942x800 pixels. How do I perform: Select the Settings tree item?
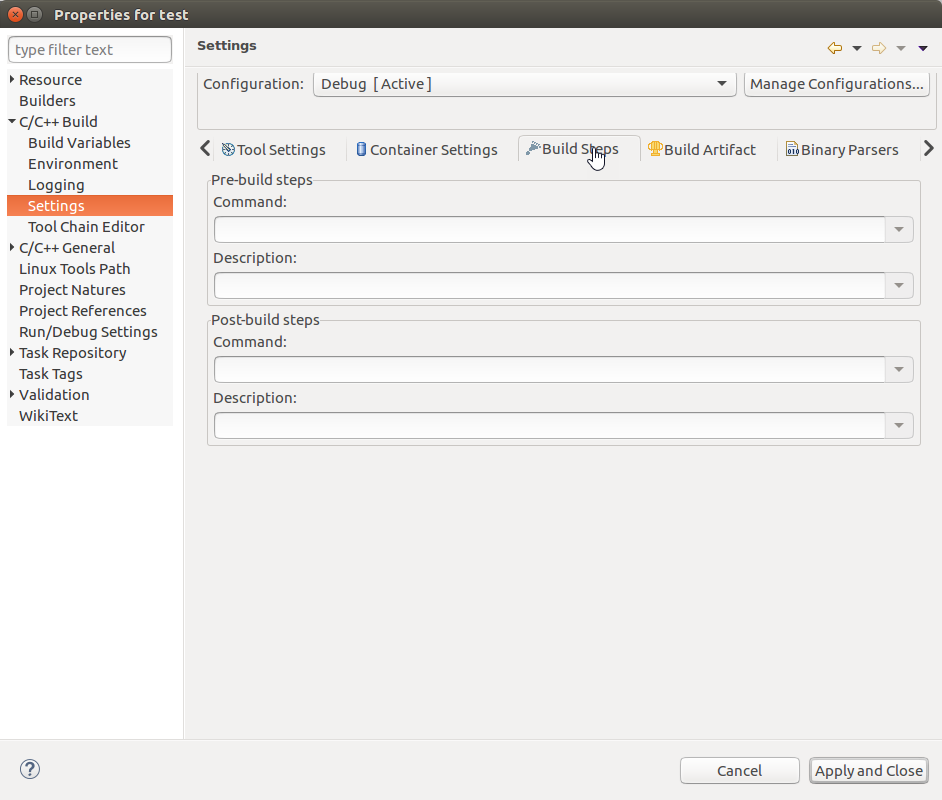90,205
